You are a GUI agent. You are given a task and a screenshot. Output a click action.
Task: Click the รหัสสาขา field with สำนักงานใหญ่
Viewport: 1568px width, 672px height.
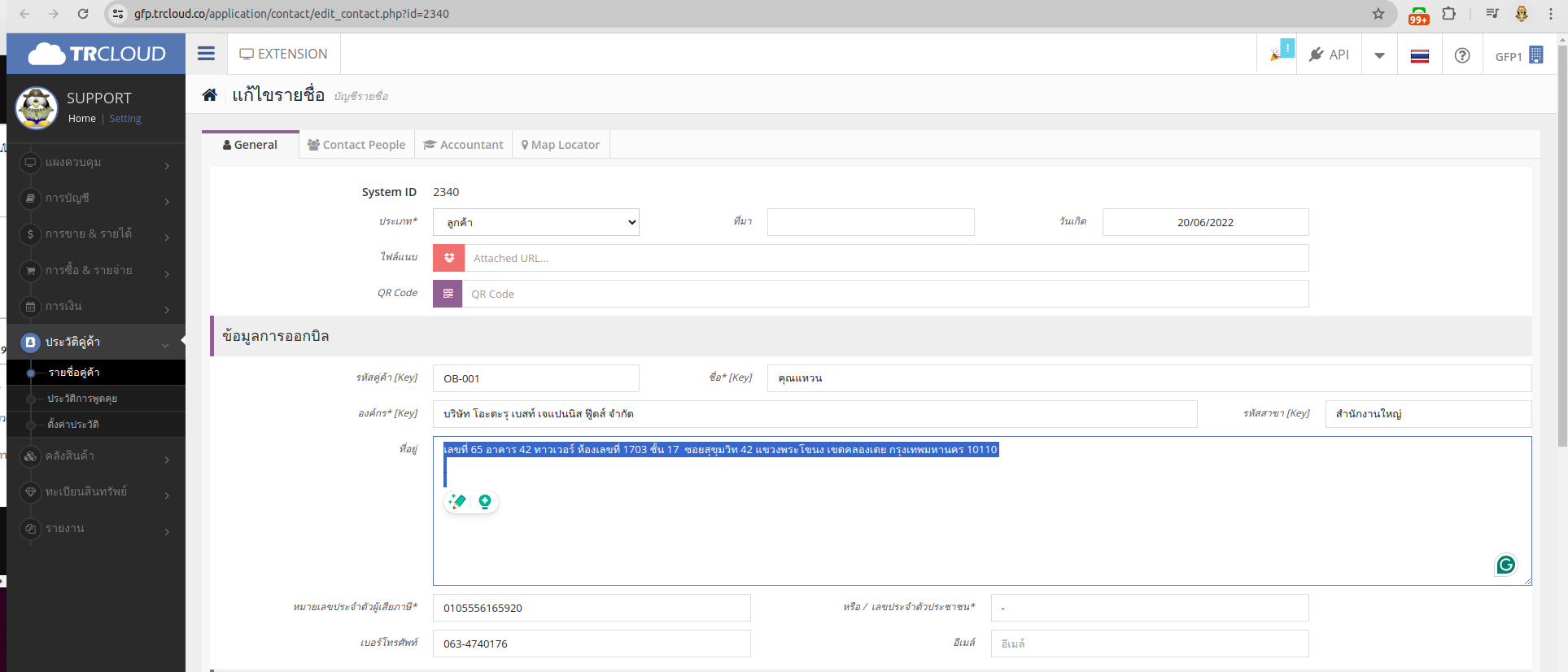pos(1428,414)
